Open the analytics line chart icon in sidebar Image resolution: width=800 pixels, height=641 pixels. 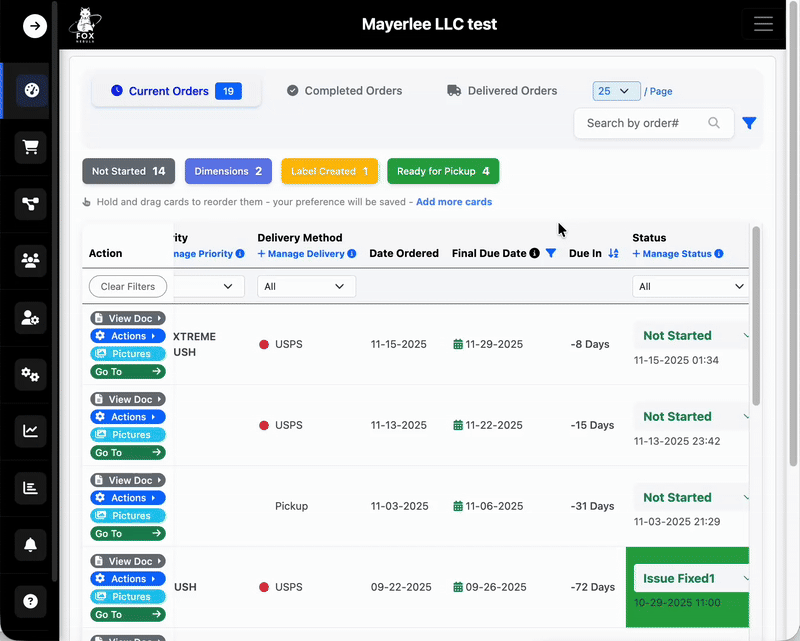30,431
